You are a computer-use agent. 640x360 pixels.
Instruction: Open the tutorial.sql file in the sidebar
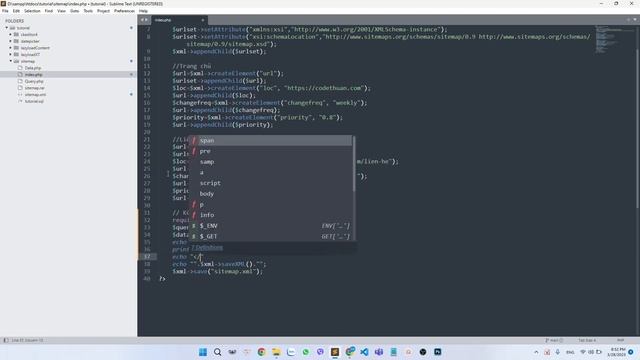coord(34,101)
